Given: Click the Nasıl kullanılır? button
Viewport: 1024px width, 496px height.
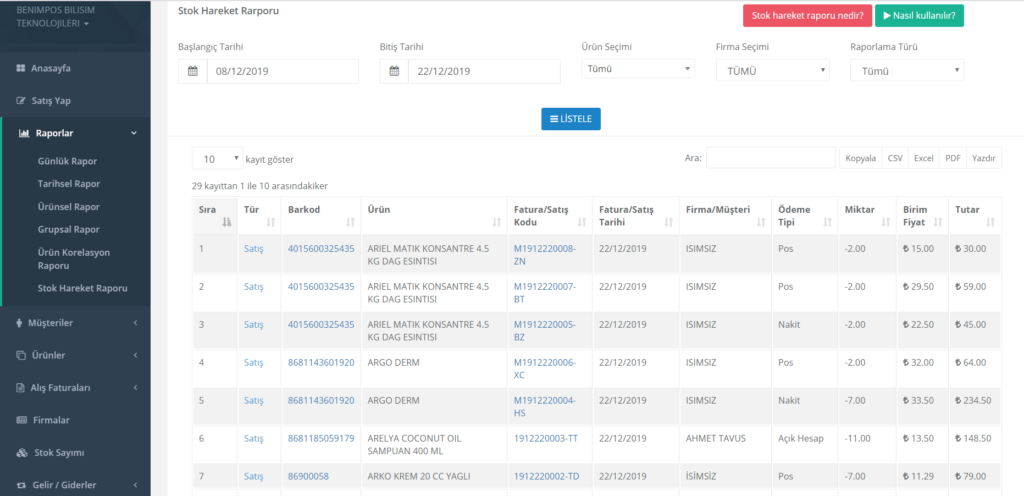Looking at the screenshot, I should coord(920,16).
